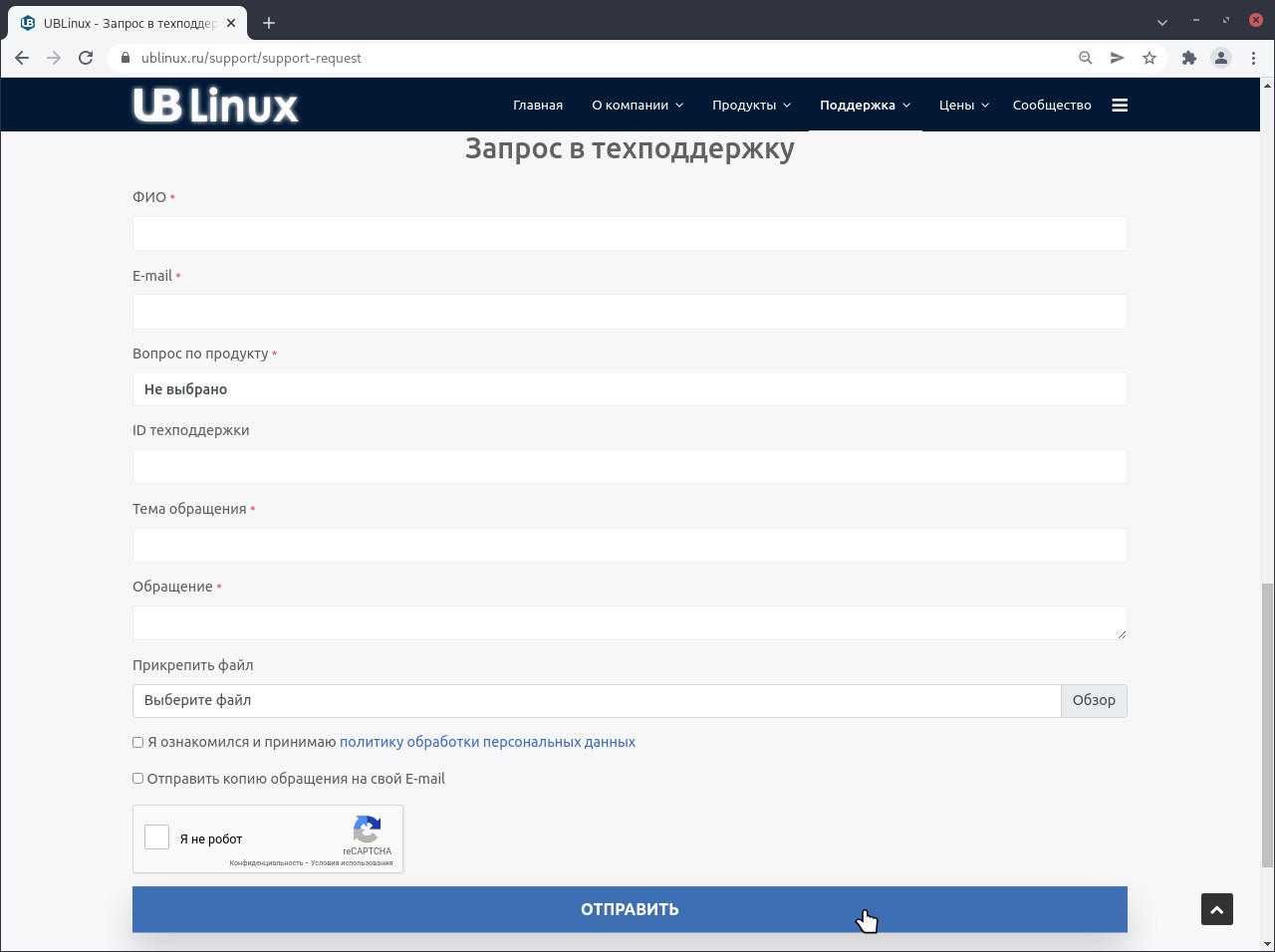
Task: Open a new browser tab
Action: pyautogui.click(x=269, y=23)
